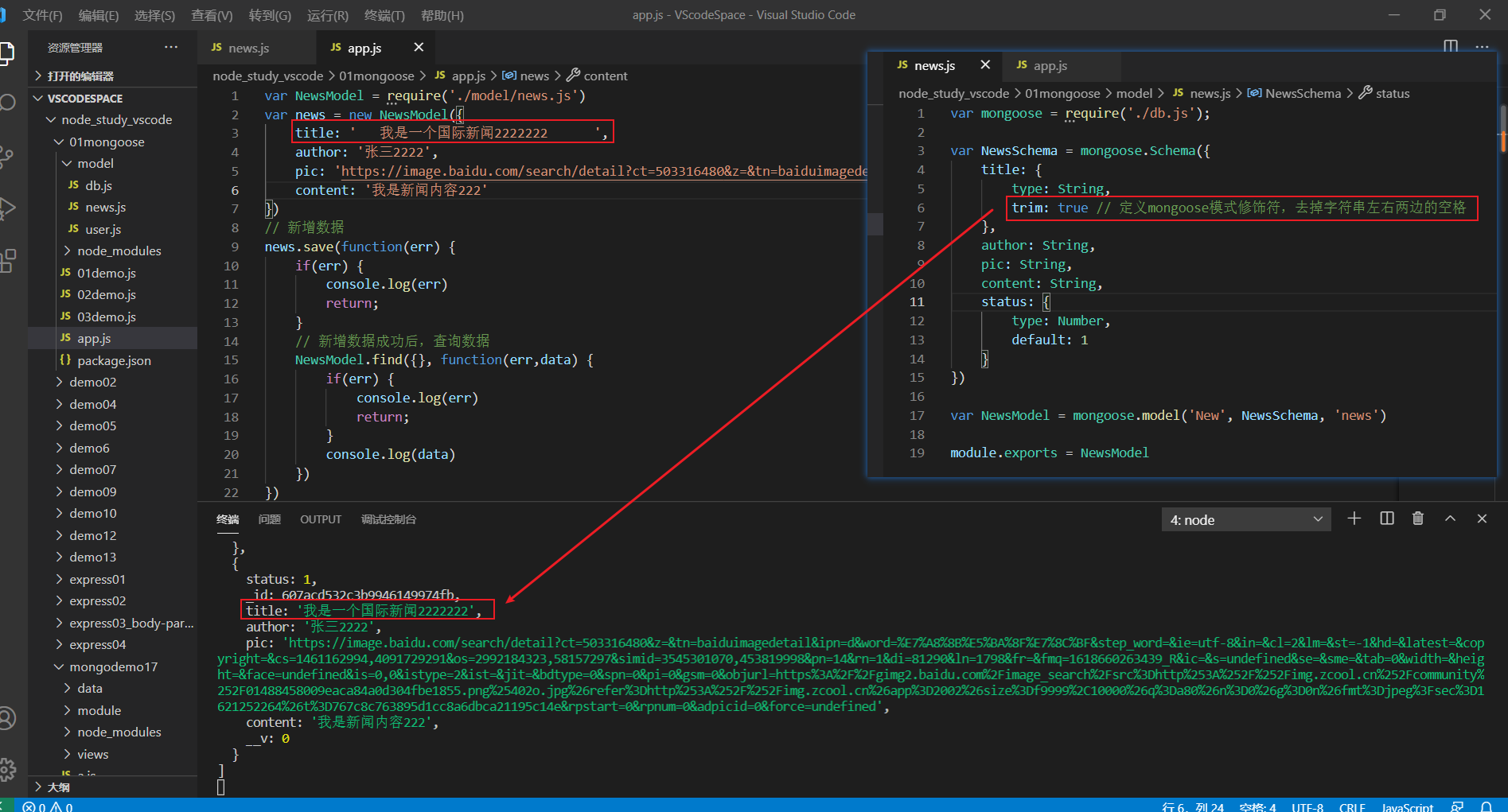Open the Explorer activity bar icon
Viewport: 1508px width, 812px height.
click(6, 53)
